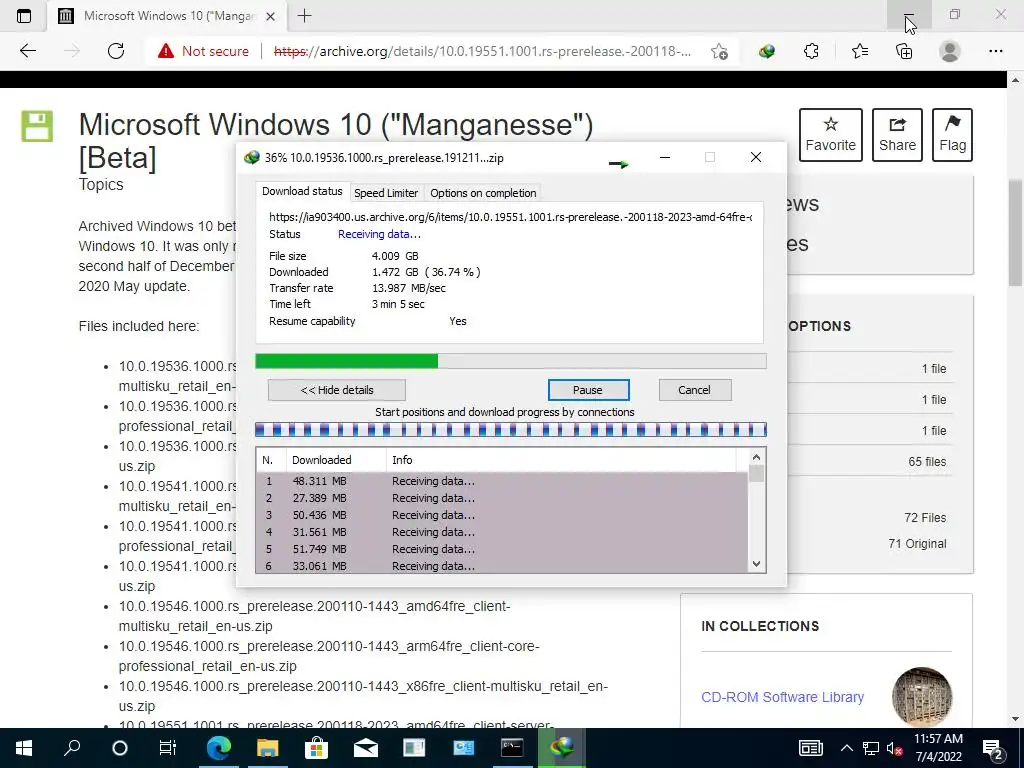Open the Extensions puzzle icon
The height and width of the screenshot is (768, 1024).
(x=811, y=51)
